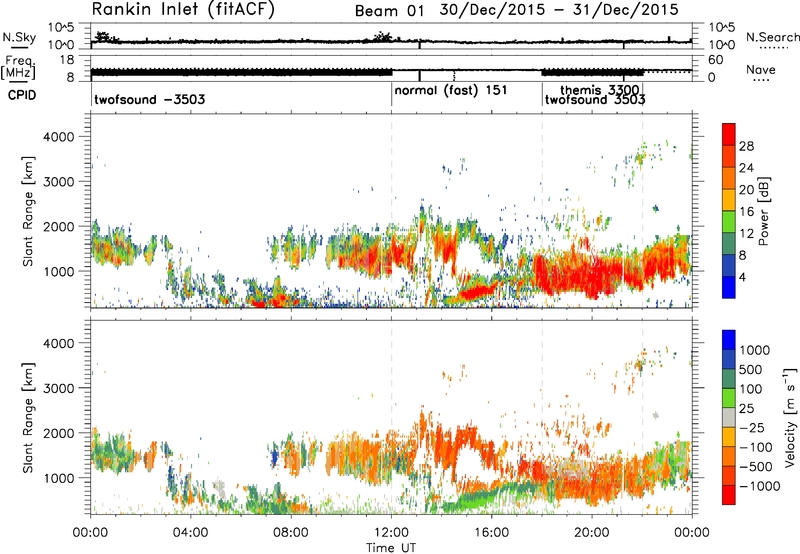Click the 'CPID' label
Image resolution: width=800 pixels, height=554 pixels.
[22, 95]
